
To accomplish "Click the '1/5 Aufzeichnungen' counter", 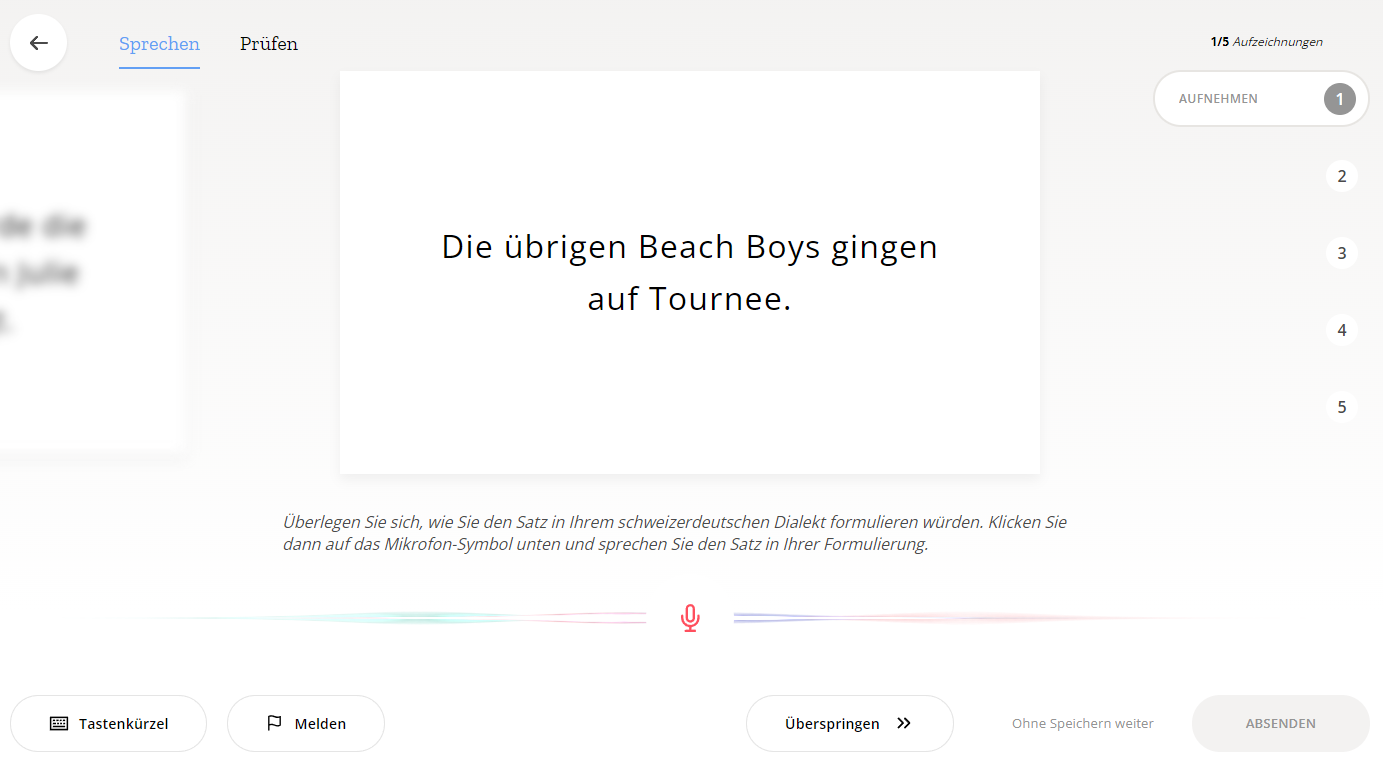I will [x=1266, y=42].
